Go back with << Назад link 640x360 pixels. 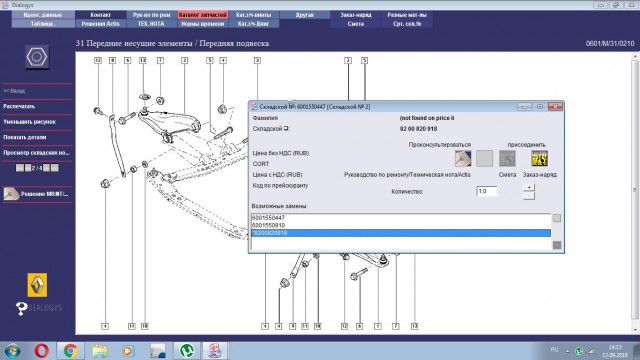(x=14, y=91)
